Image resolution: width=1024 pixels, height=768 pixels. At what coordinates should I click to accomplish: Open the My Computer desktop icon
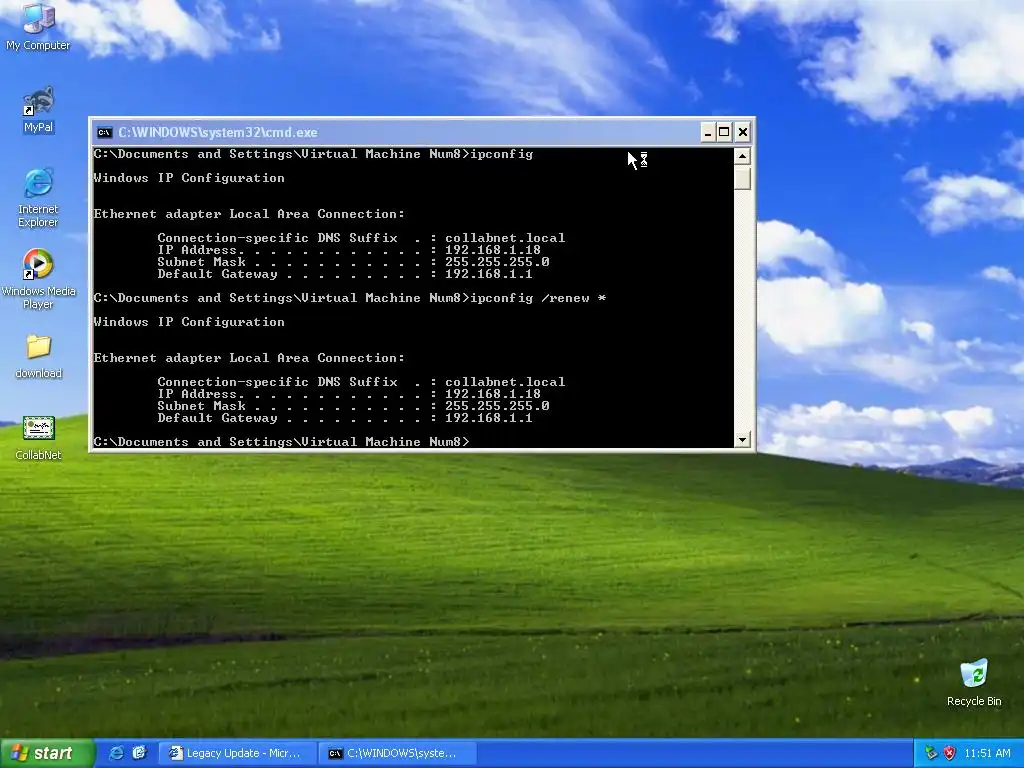point(38,26)
